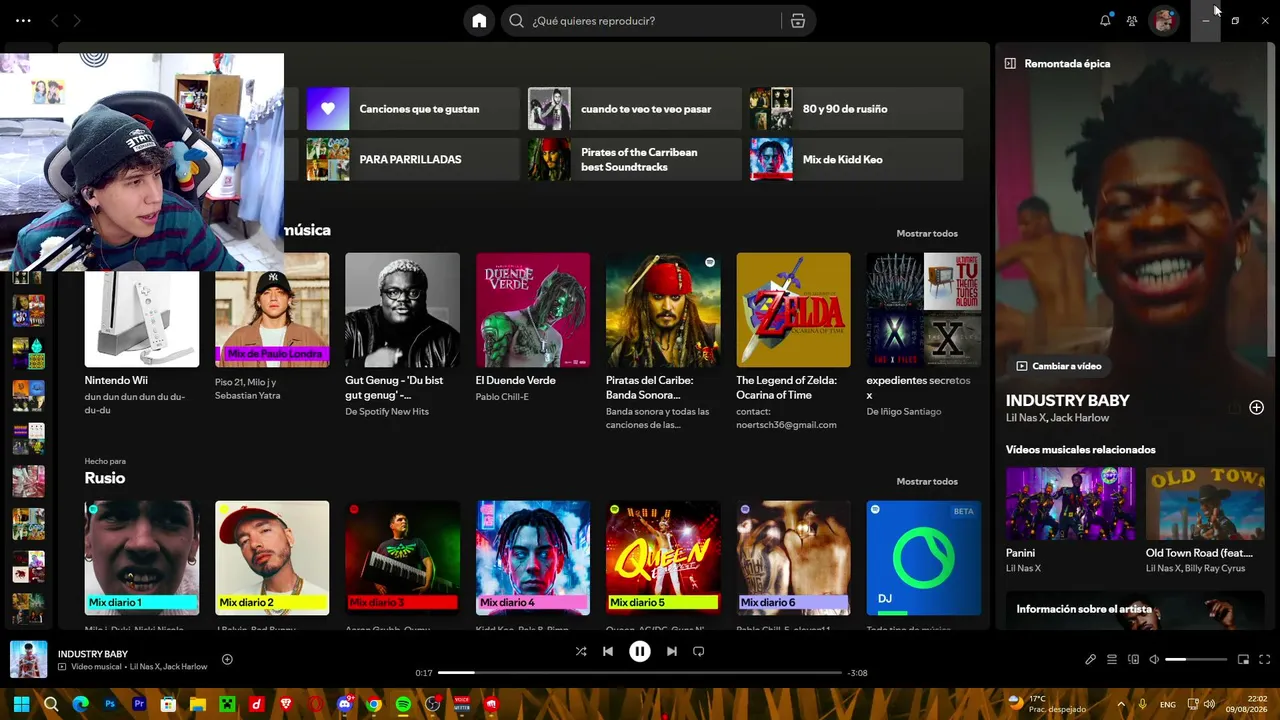
Task: Pause the current song
Action: click(639, 651)
